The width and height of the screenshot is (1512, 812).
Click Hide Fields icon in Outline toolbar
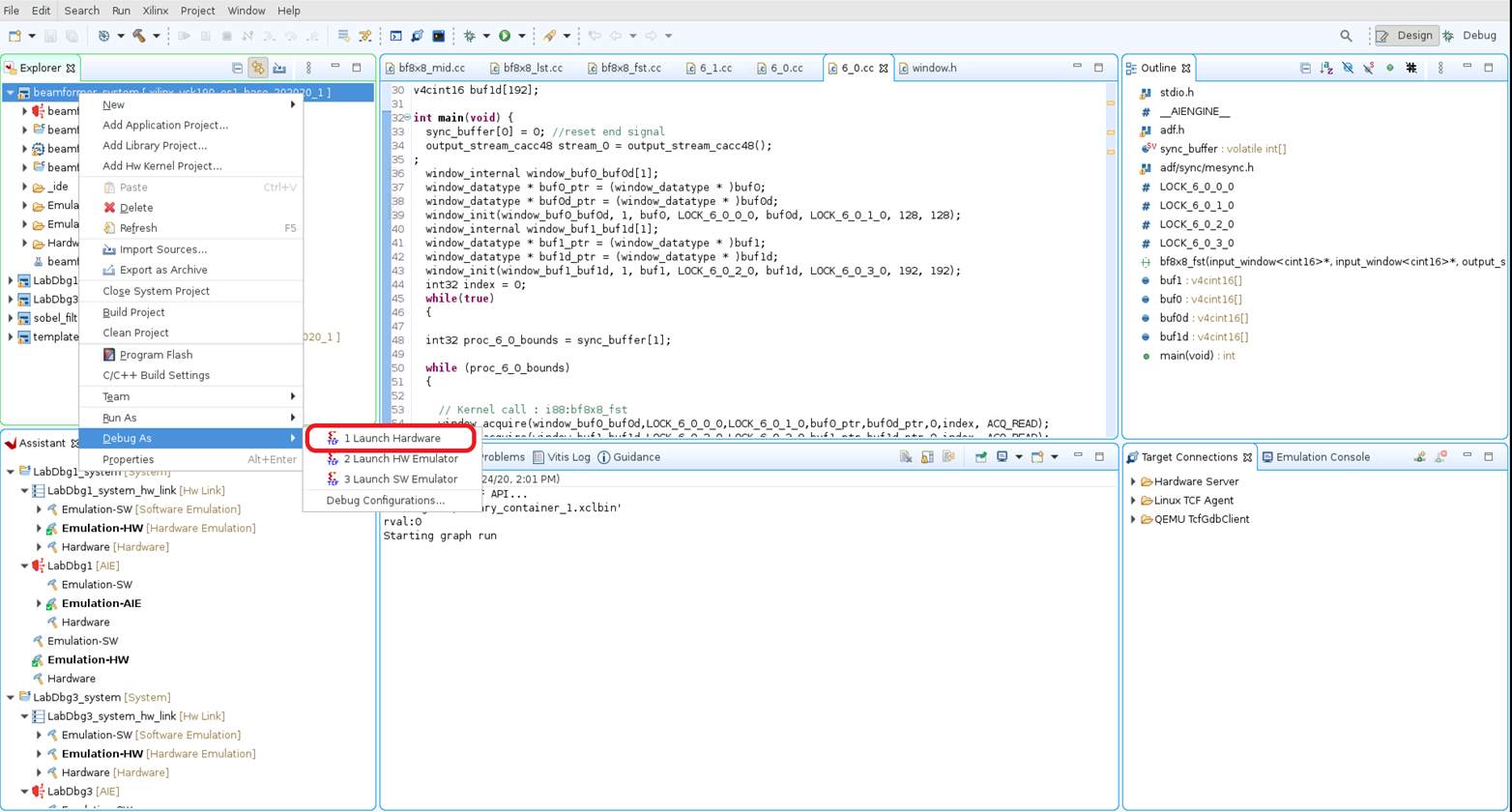[x=1348, y=69]
